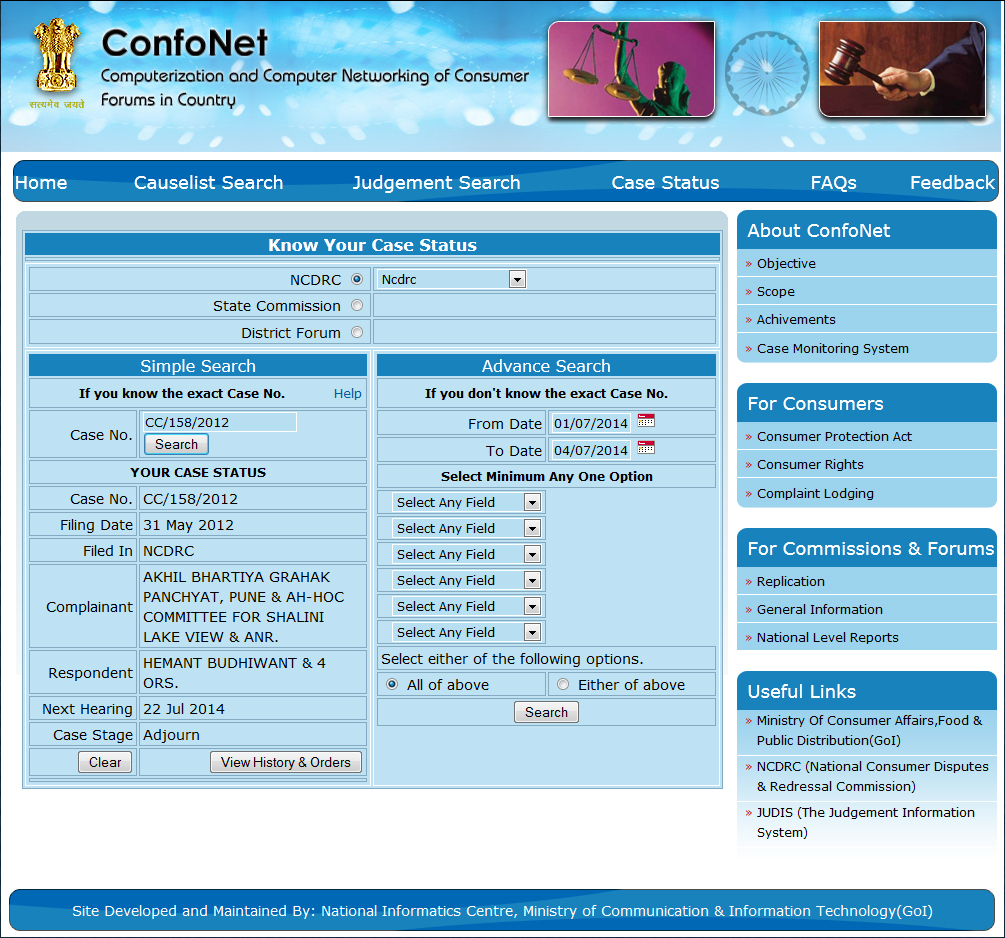1005x938 pixels.
Task: Open FAQs menu item
Action: (x=833, y=183)
